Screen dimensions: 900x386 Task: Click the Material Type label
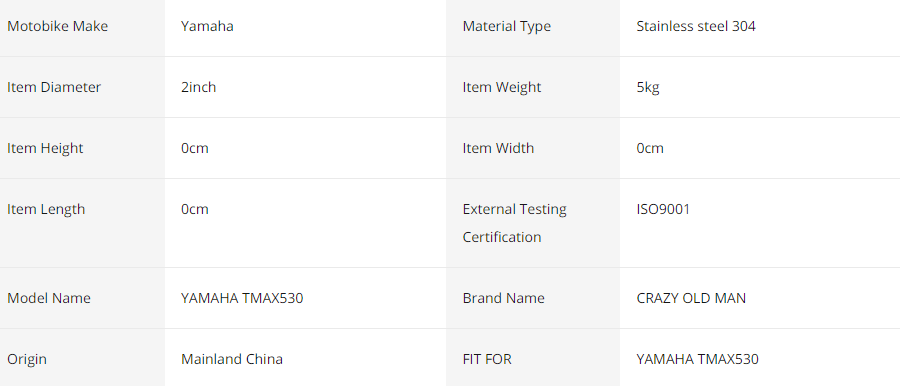pos(507,26)
